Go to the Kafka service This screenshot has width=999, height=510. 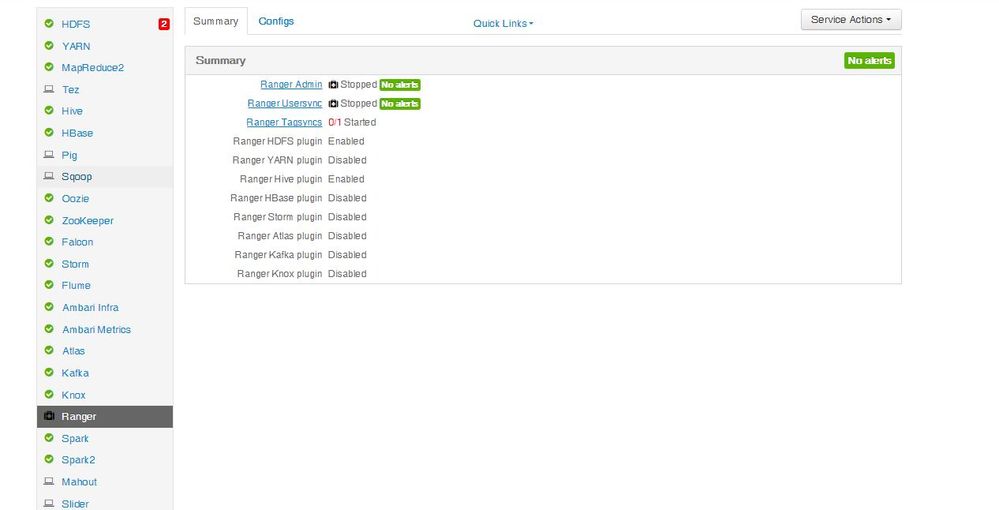click(75, 373)
